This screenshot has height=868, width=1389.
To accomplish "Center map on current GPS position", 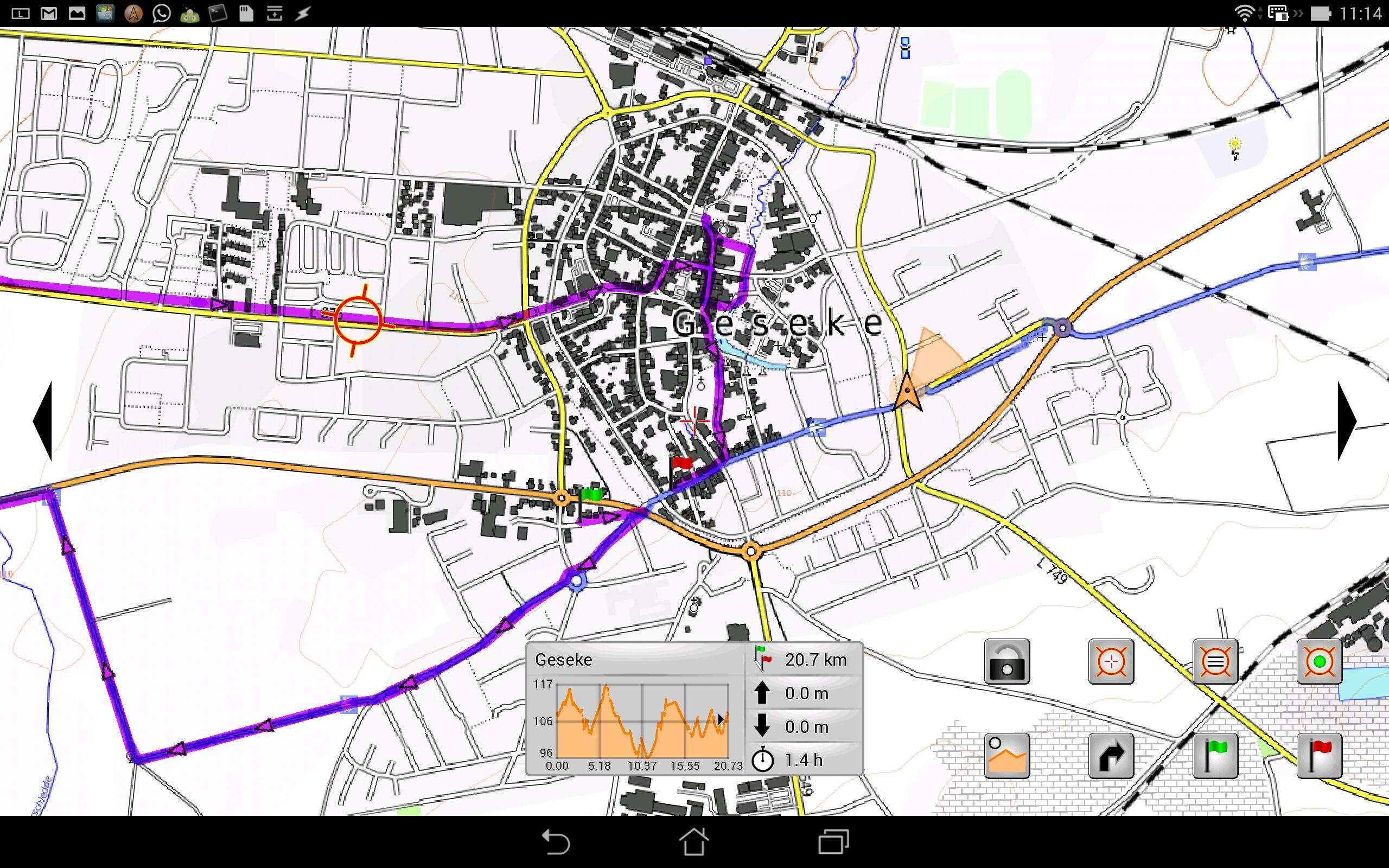I will tap(1318, 661).
